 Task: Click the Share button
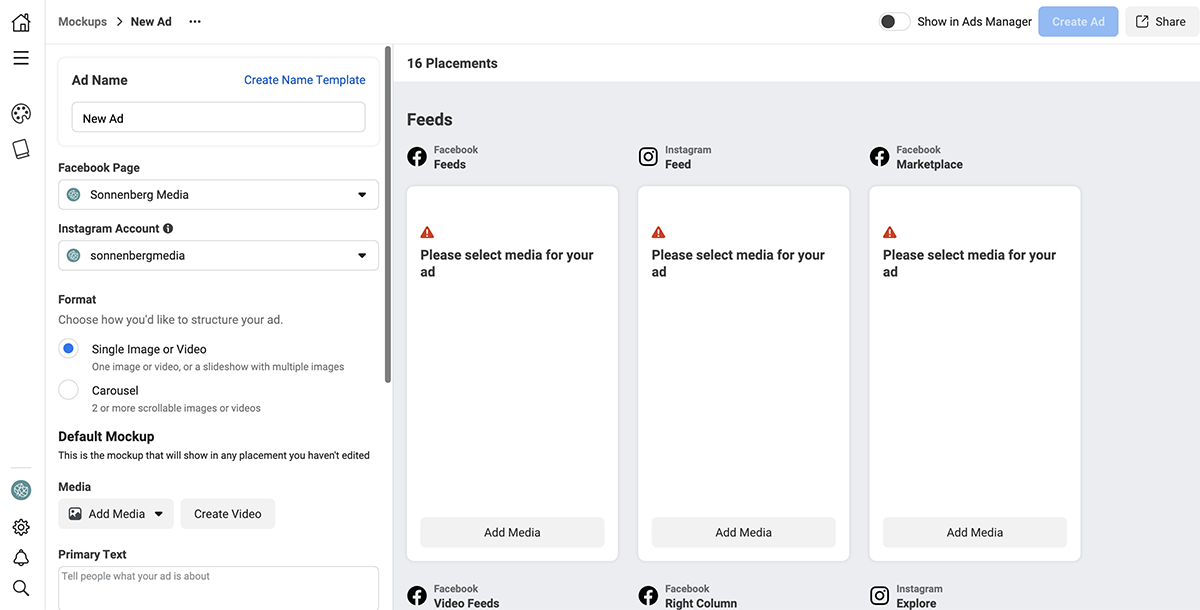(1160, 22)
